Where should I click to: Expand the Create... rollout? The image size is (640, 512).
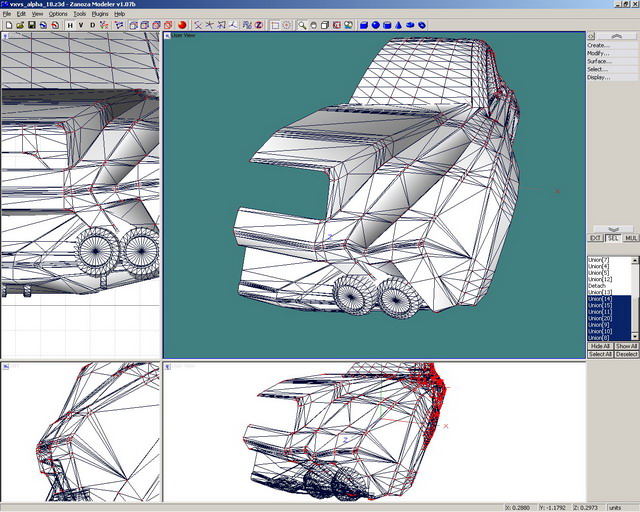click(x=599, y=45)
